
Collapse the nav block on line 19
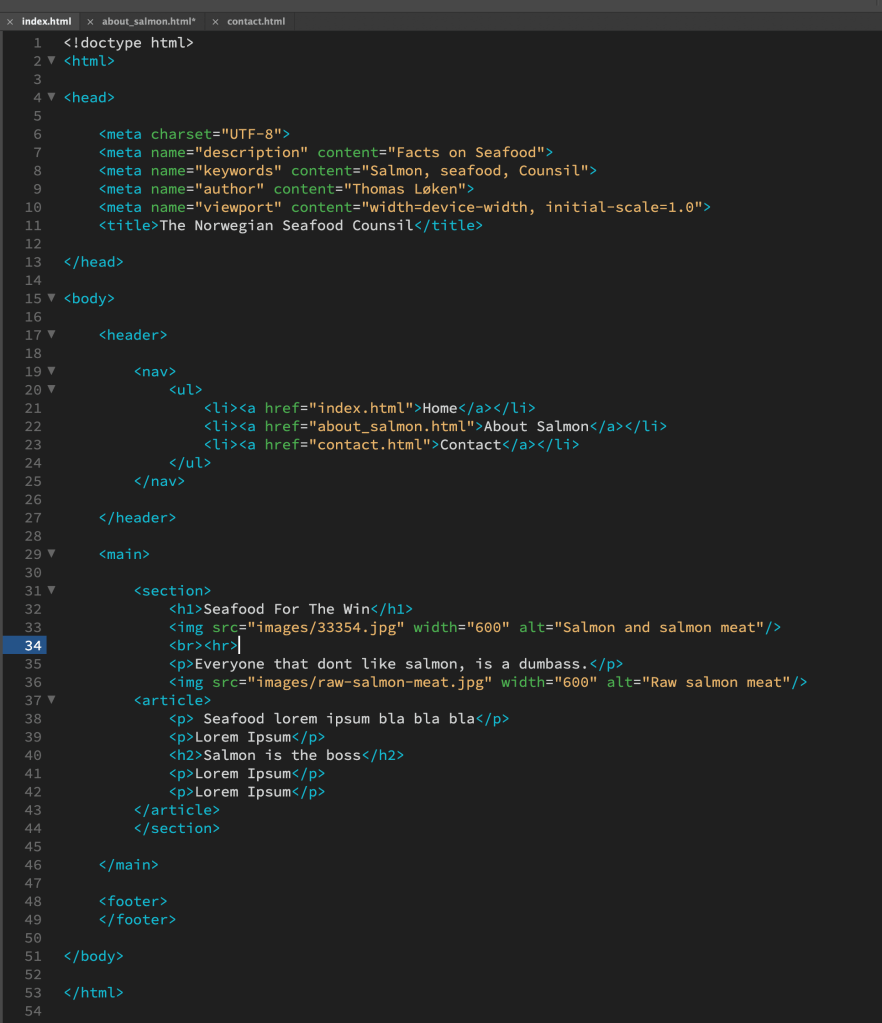click(x=51, y=371)
